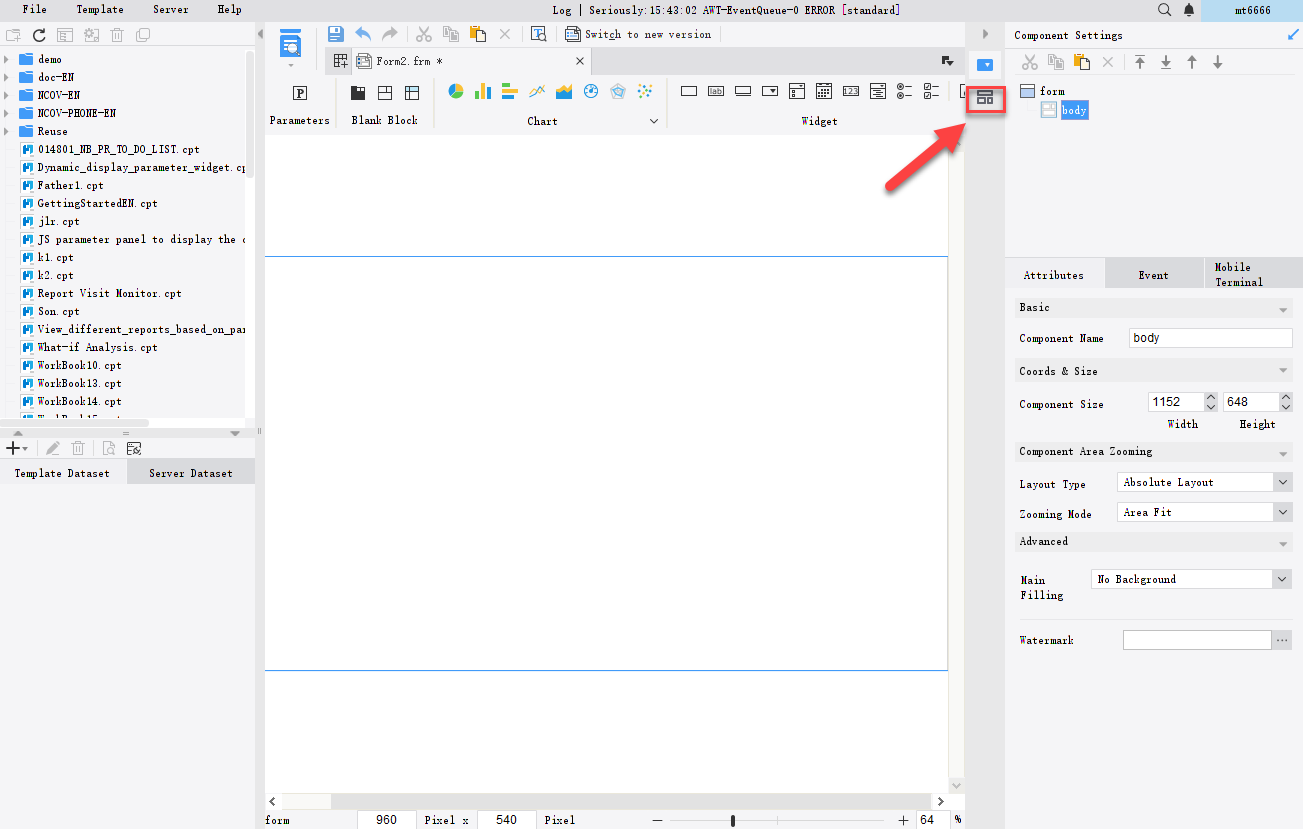Save the form with the floppy disk icon
The height and width of the screenshot is (829, 1303).
pos(336,34)
